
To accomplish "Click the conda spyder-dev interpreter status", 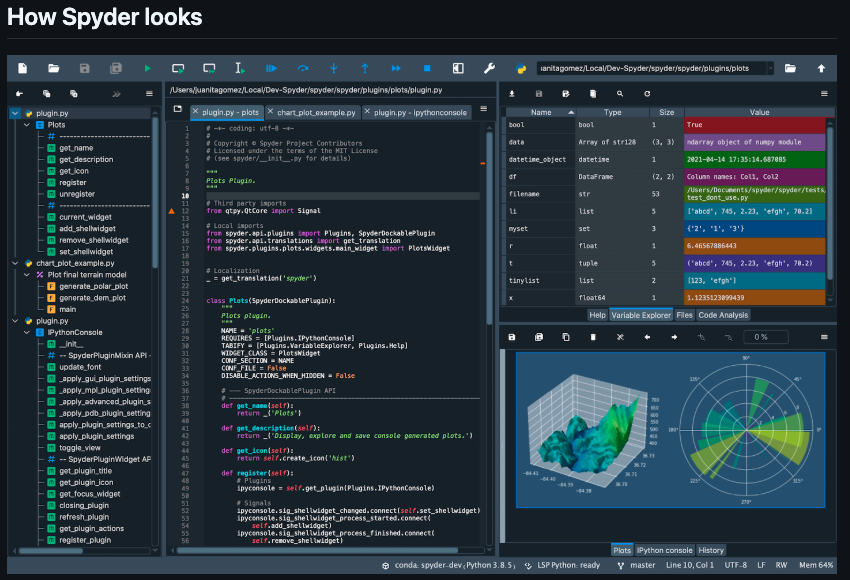I will click(448, 565).
